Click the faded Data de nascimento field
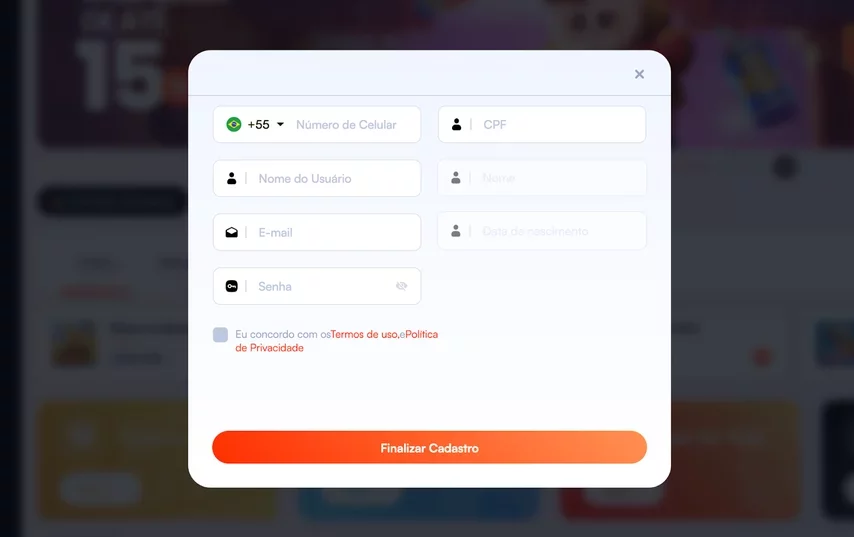854x537 pixels. (x=542, y=231)
